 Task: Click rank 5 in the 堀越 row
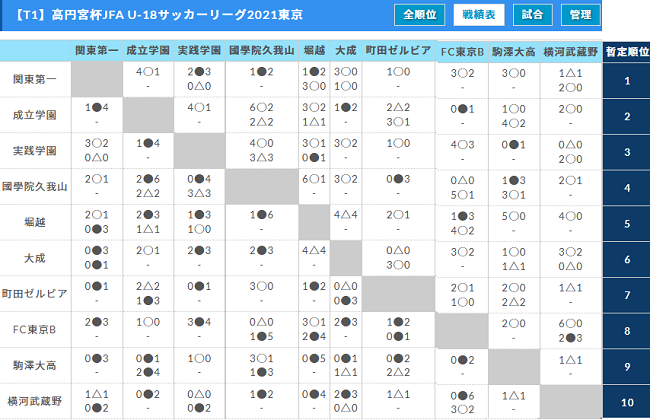(627, 224)
